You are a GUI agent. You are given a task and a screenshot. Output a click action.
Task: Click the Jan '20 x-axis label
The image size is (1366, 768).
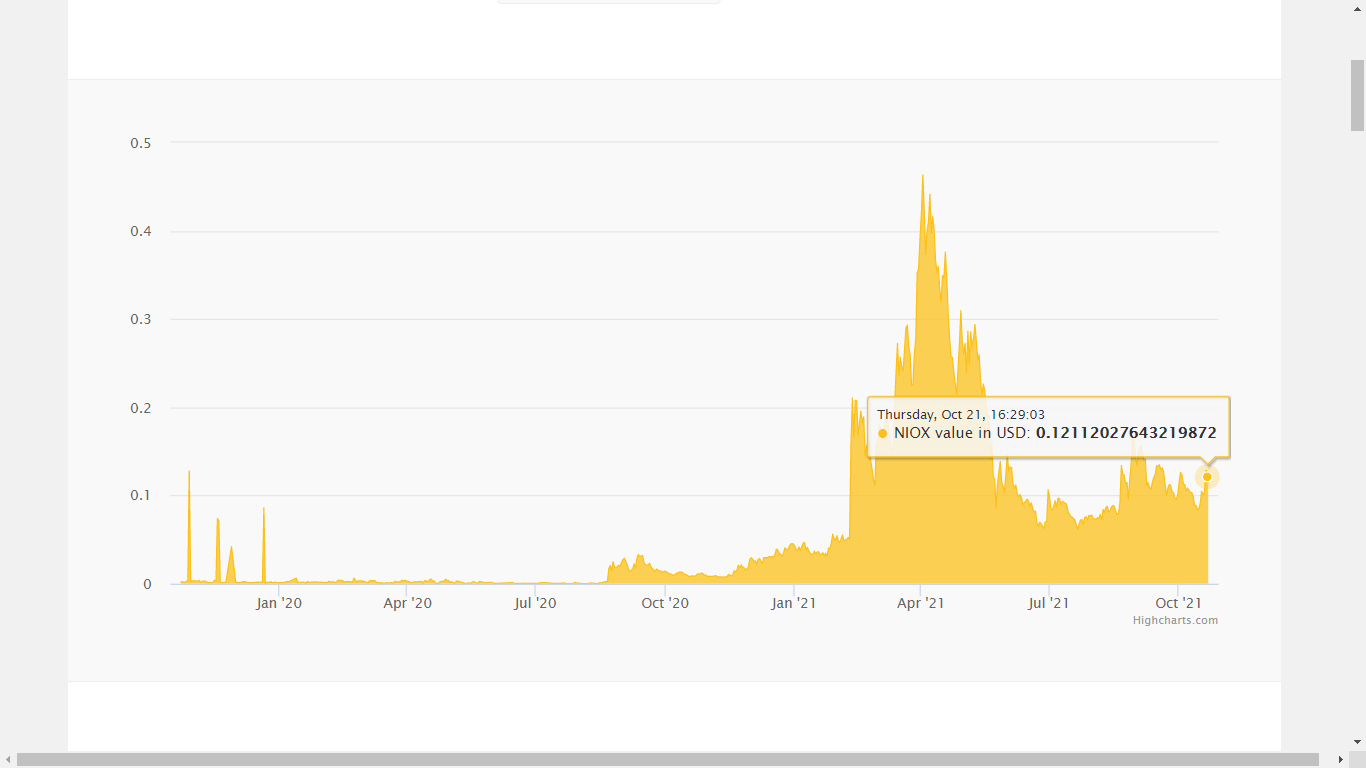tap(279, 603)
